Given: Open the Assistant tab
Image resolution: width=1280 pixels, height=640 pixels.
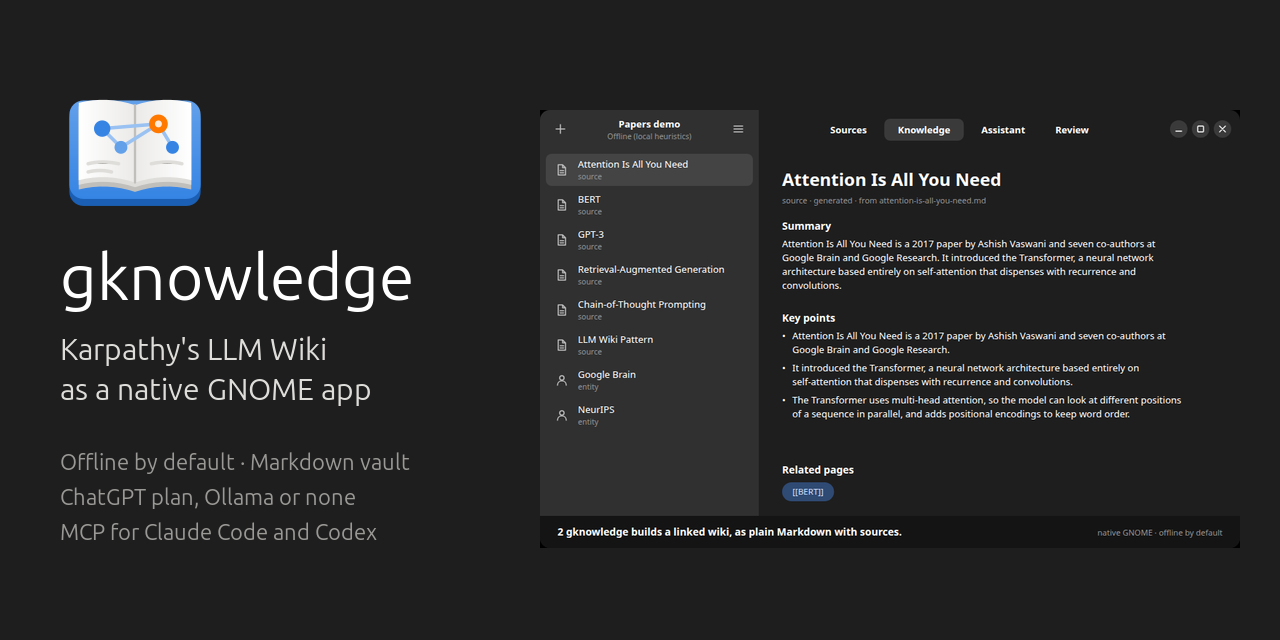Looking at the screenshot, I should [x=1003, y=130].
